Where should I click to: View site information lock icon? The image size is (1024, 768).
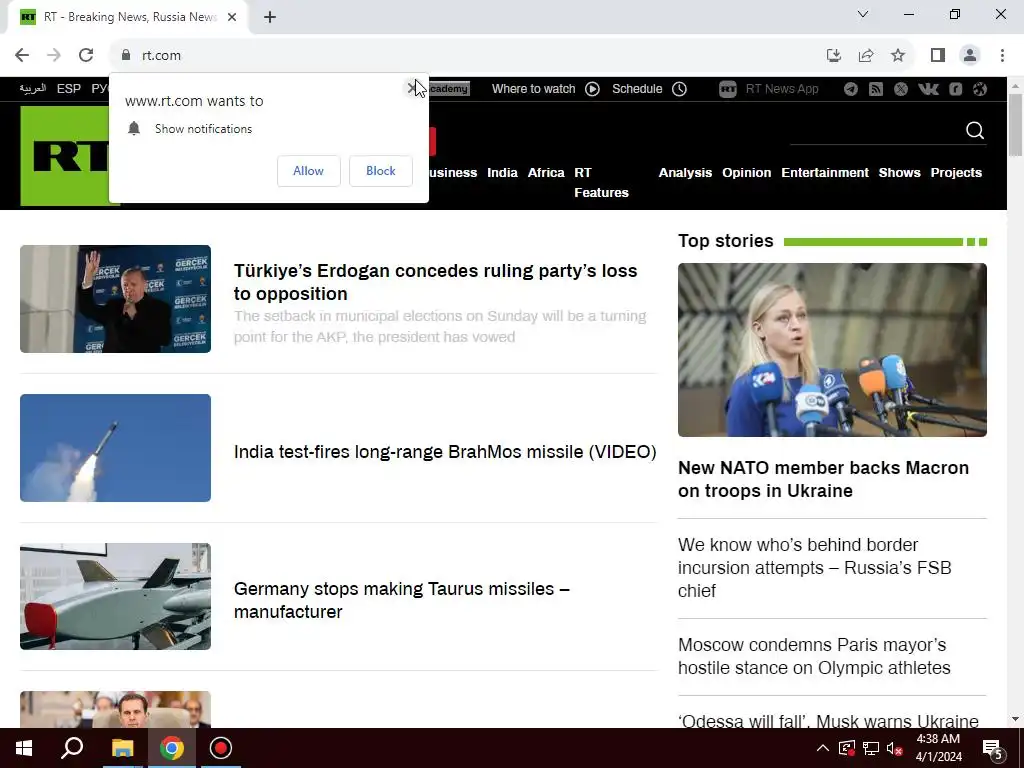pyautogui.click(x=126, y=55)
